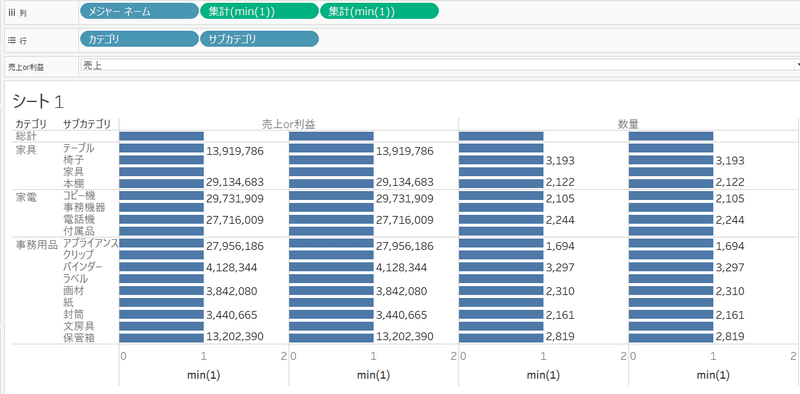Select the 画材 subcategory label

(73, 290)
